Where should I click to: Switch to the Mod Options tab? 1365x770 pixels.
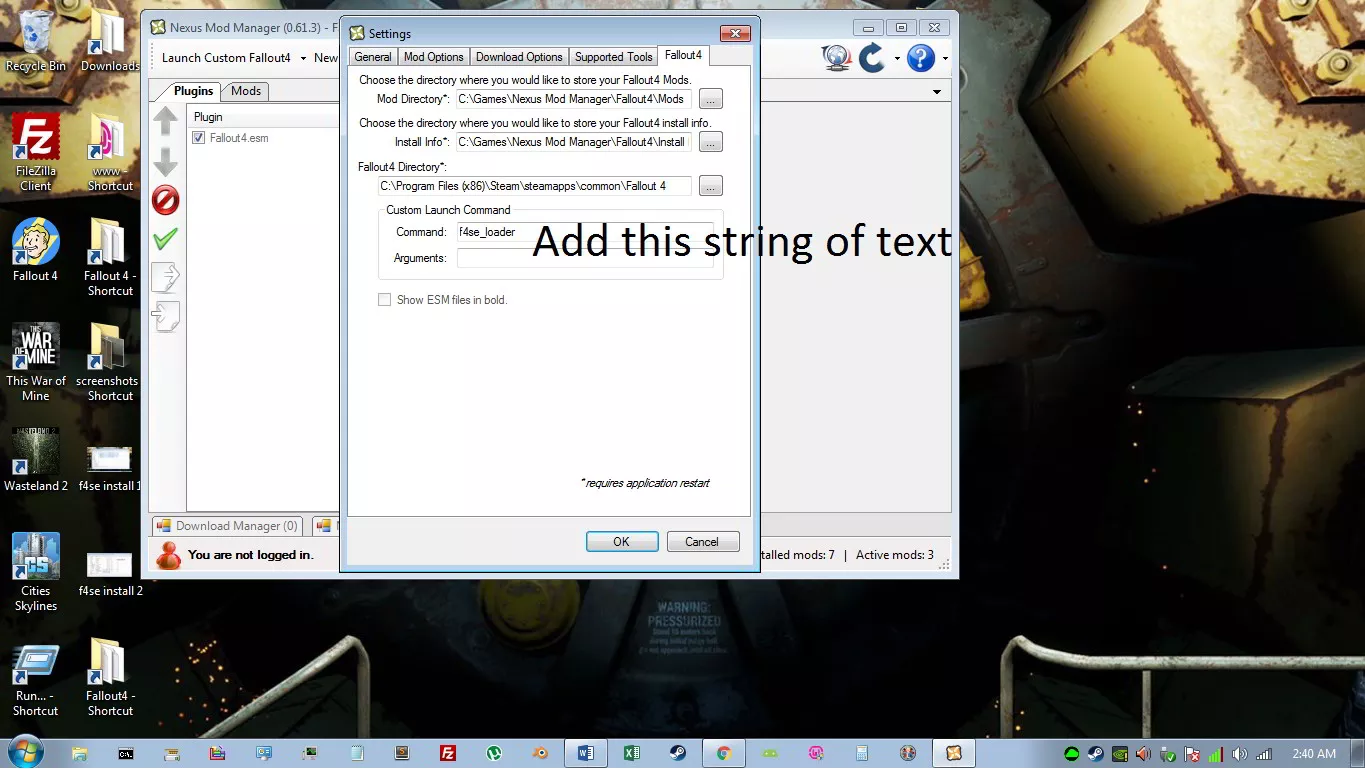tap(433, 57)
